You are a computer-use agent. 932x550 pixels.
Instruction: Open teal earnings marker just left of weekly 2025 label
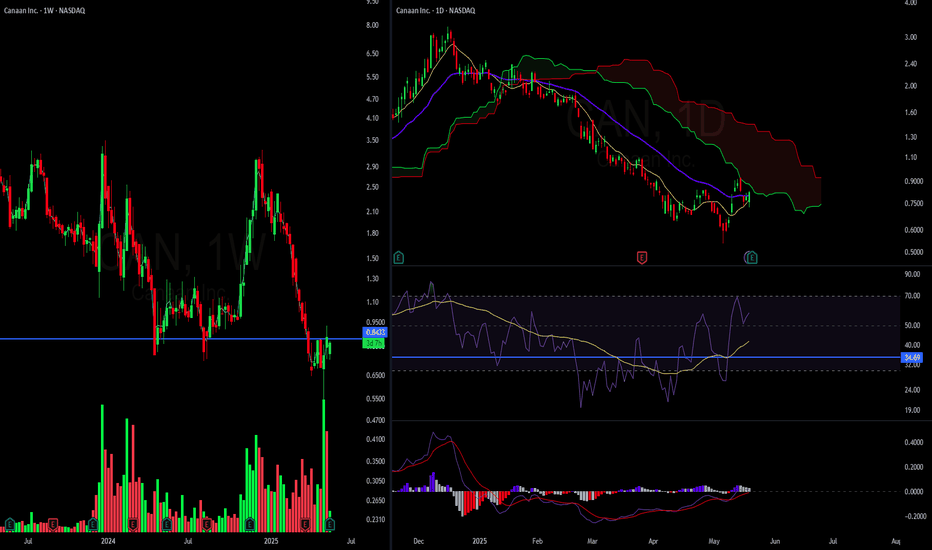tap(250, 524)
